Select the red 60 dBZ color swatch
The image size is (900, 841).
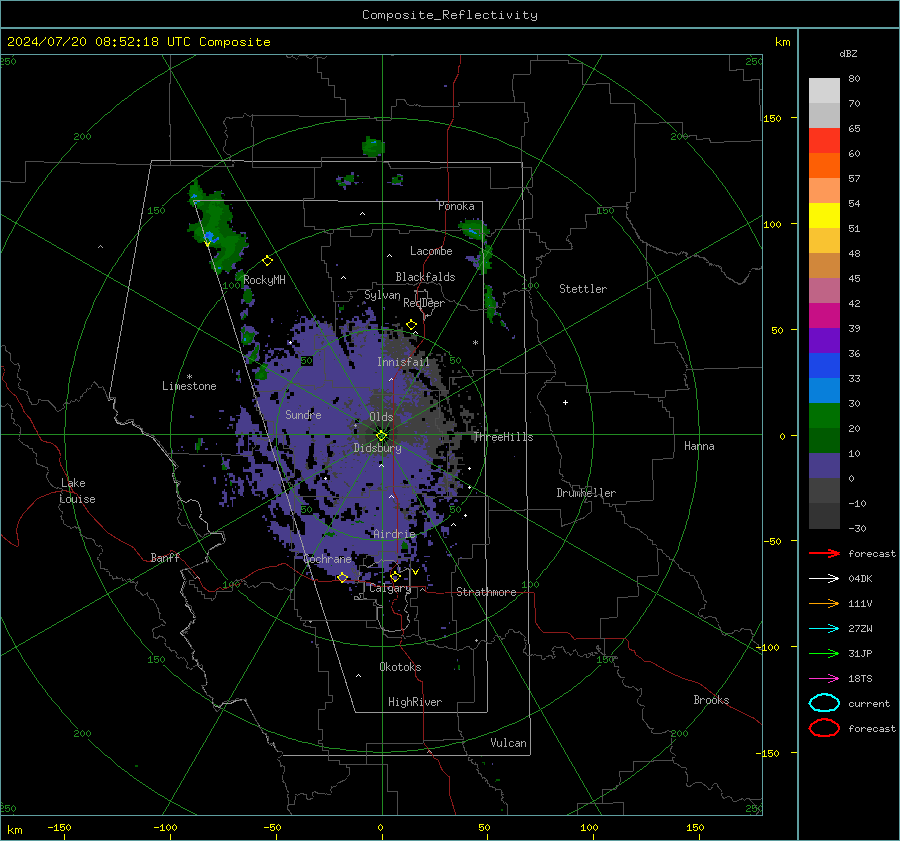point(824,141)
